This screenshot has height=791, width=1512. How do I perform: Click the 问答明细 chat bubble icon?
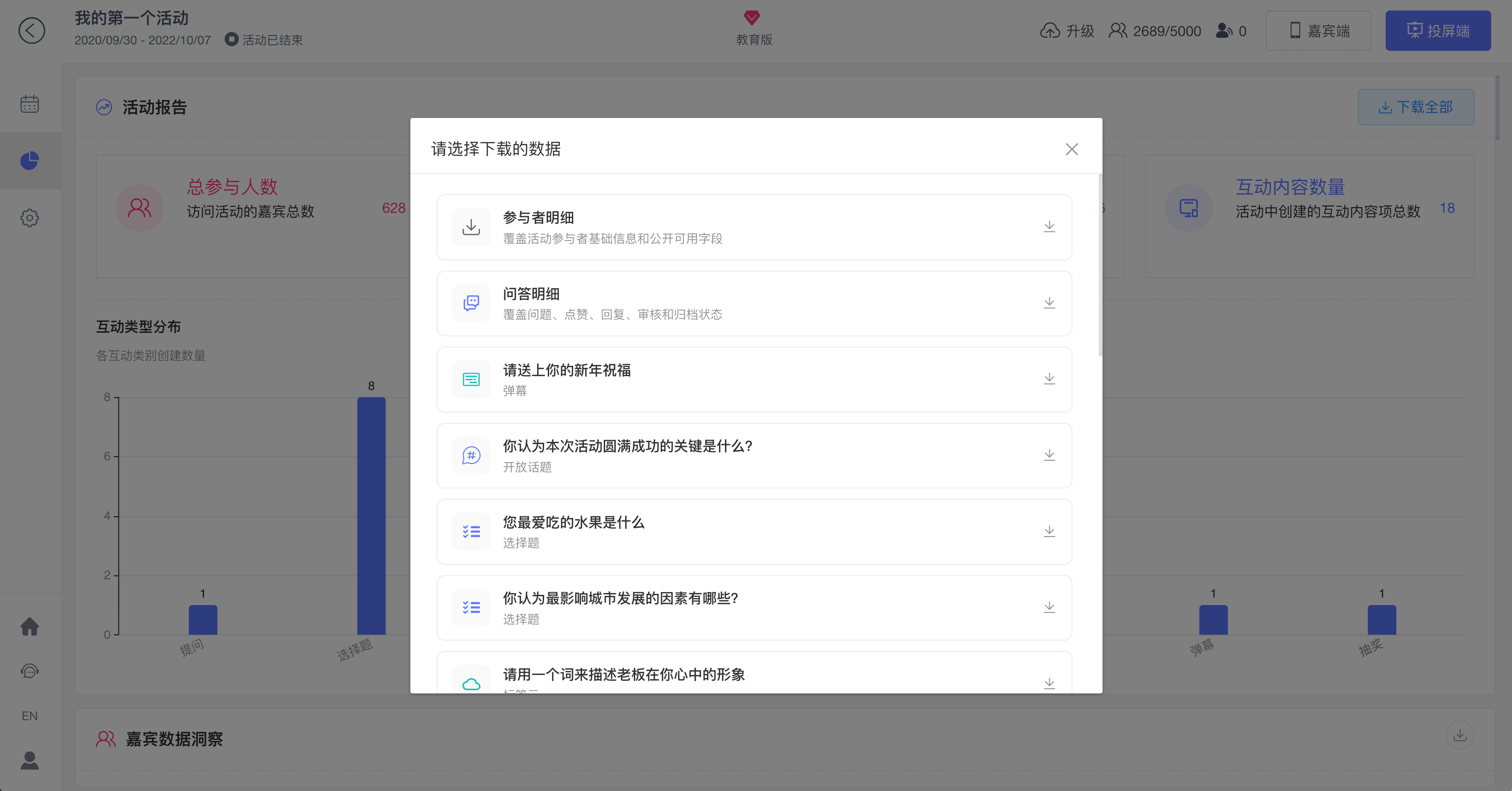[471, 303]
